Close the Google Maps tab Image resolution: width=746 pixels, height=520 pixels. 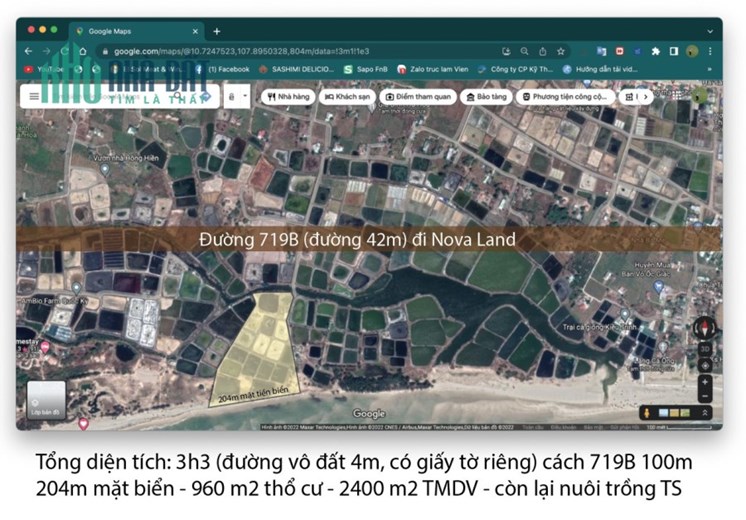pyautogui.click(x=195, y=31)
